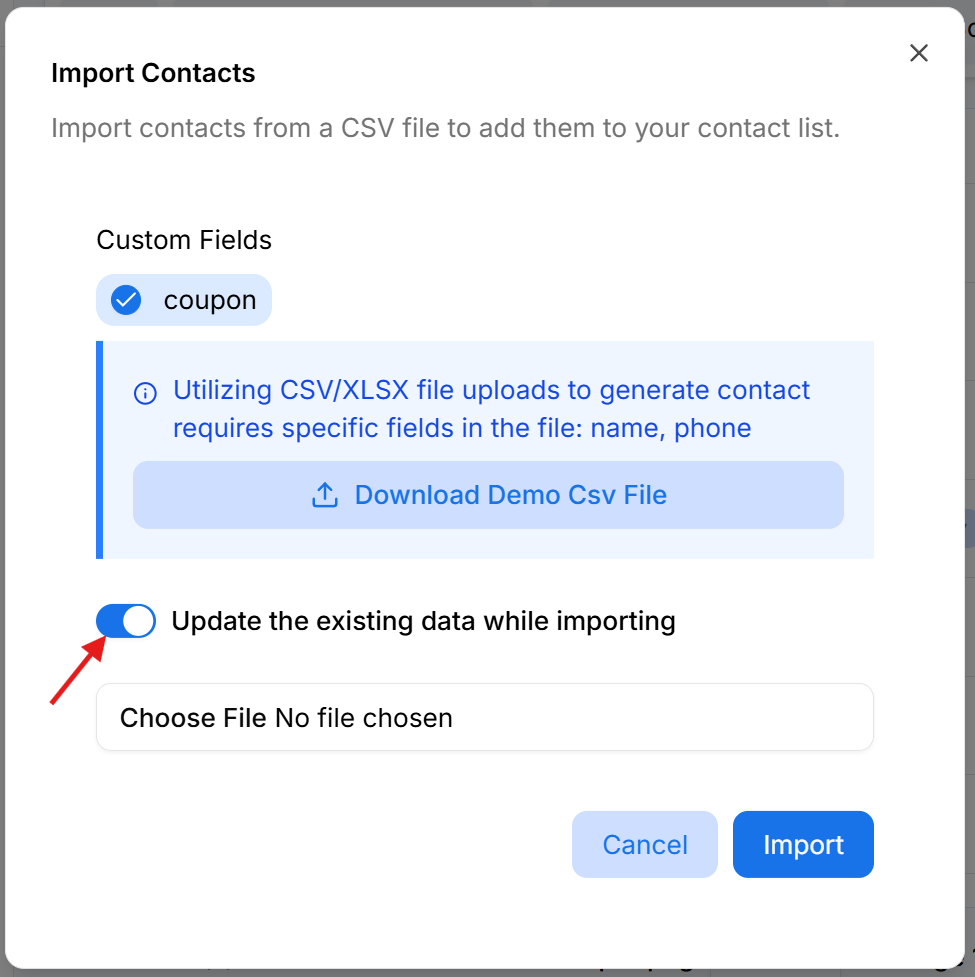Click the checkmark icon on the coupon chip

point(124,299)
